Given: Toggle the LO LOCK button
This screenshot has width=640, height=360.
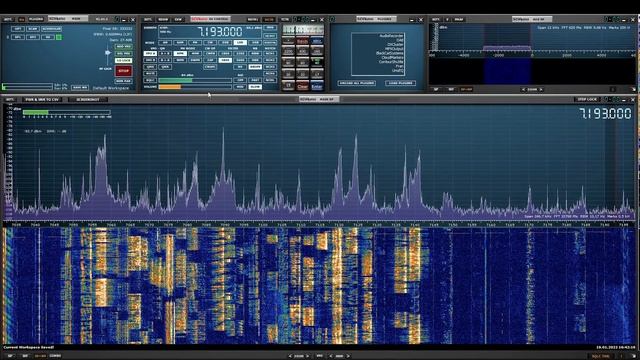Looking at the screenshot, I should (123, 60).
